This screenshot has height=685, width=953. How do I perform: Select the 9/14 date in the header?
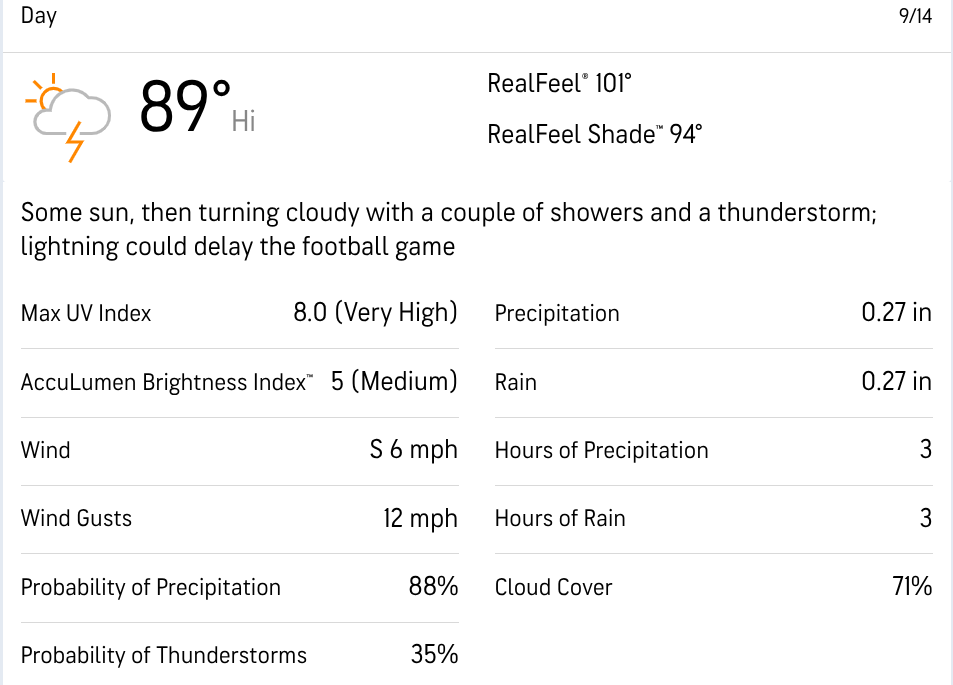[915, 18]
